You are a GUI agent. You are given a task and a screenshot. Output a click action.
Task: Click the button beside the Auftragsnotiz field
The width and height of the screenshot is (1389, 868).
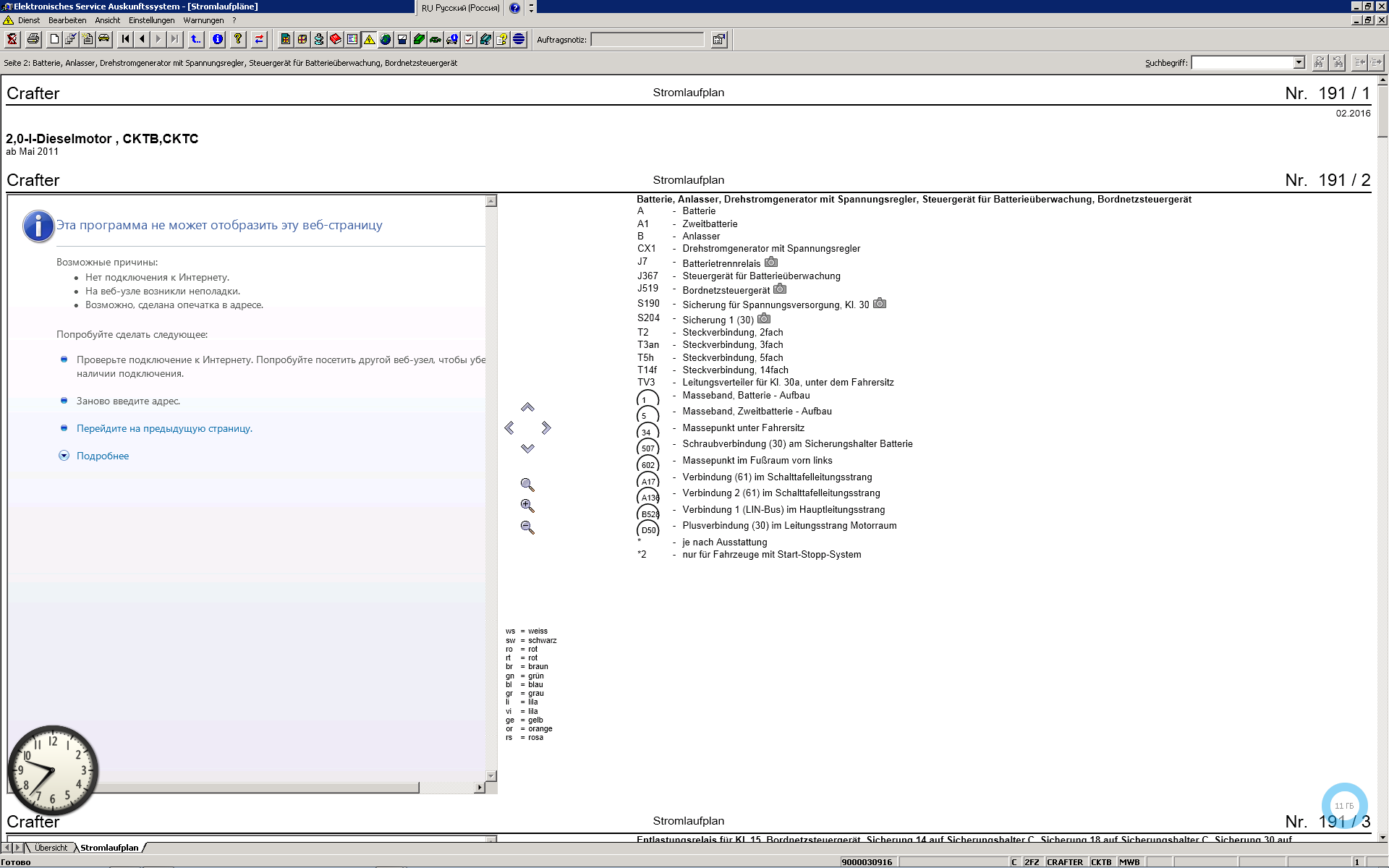pyautogui.click(x=718, y=40)
